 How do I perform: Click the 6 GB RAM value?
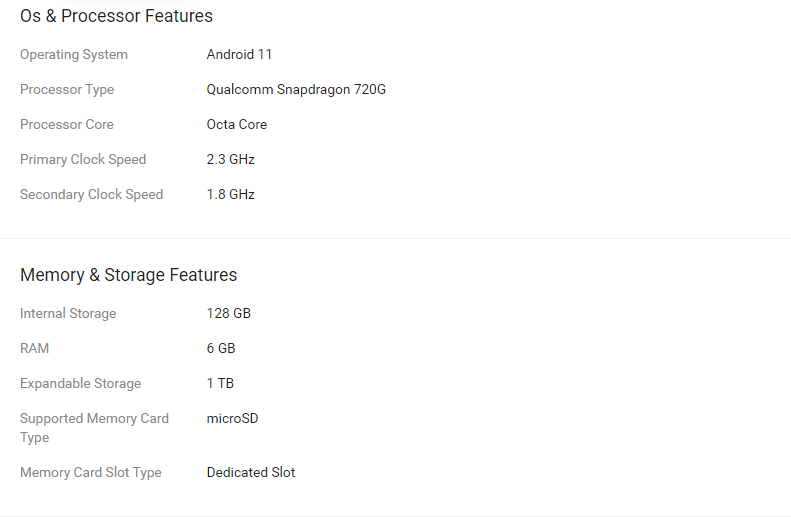[221, 349]
